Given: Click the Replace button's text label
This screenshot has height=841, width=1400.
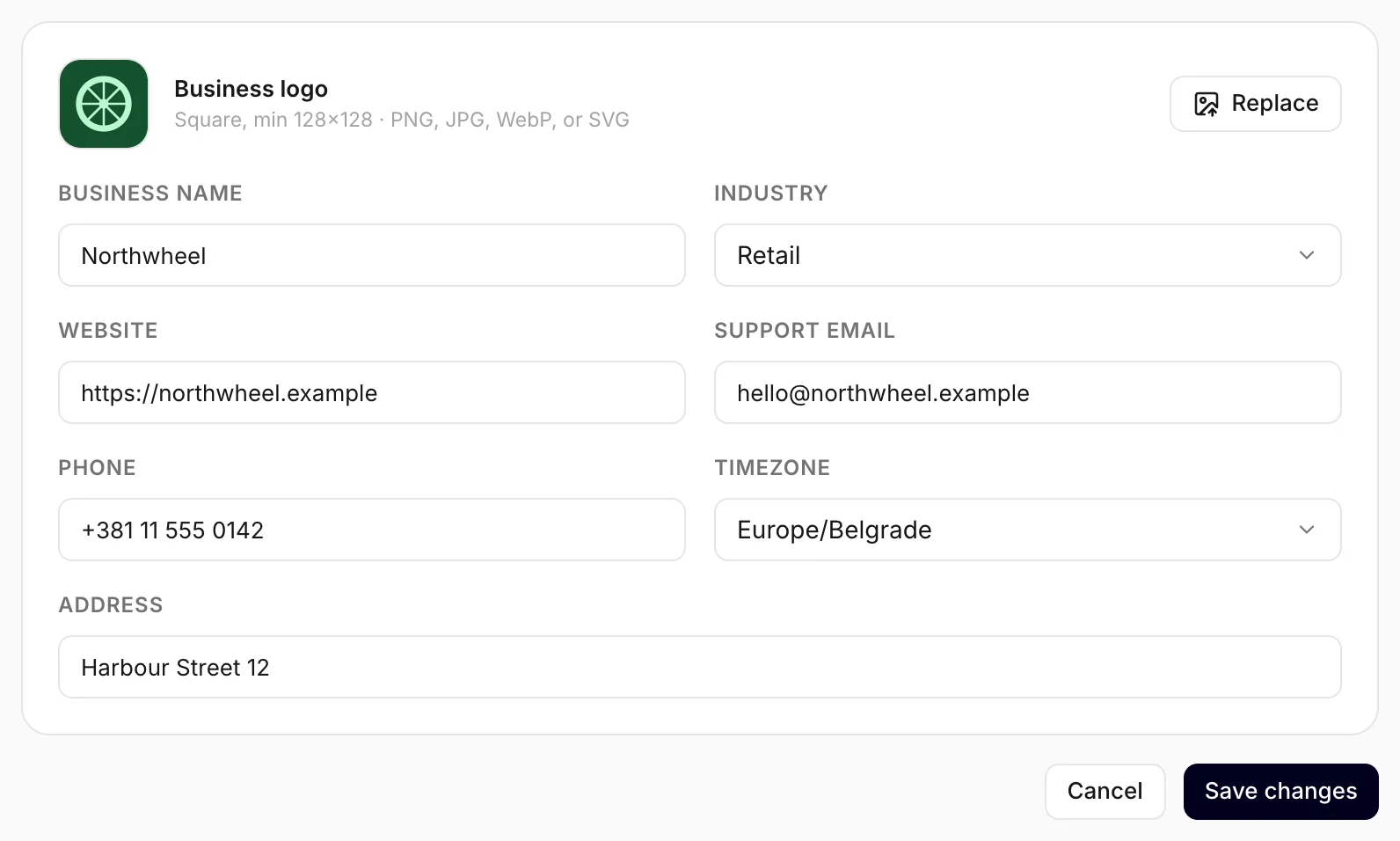Looking at the screenshot, I should click(1274, 103).
